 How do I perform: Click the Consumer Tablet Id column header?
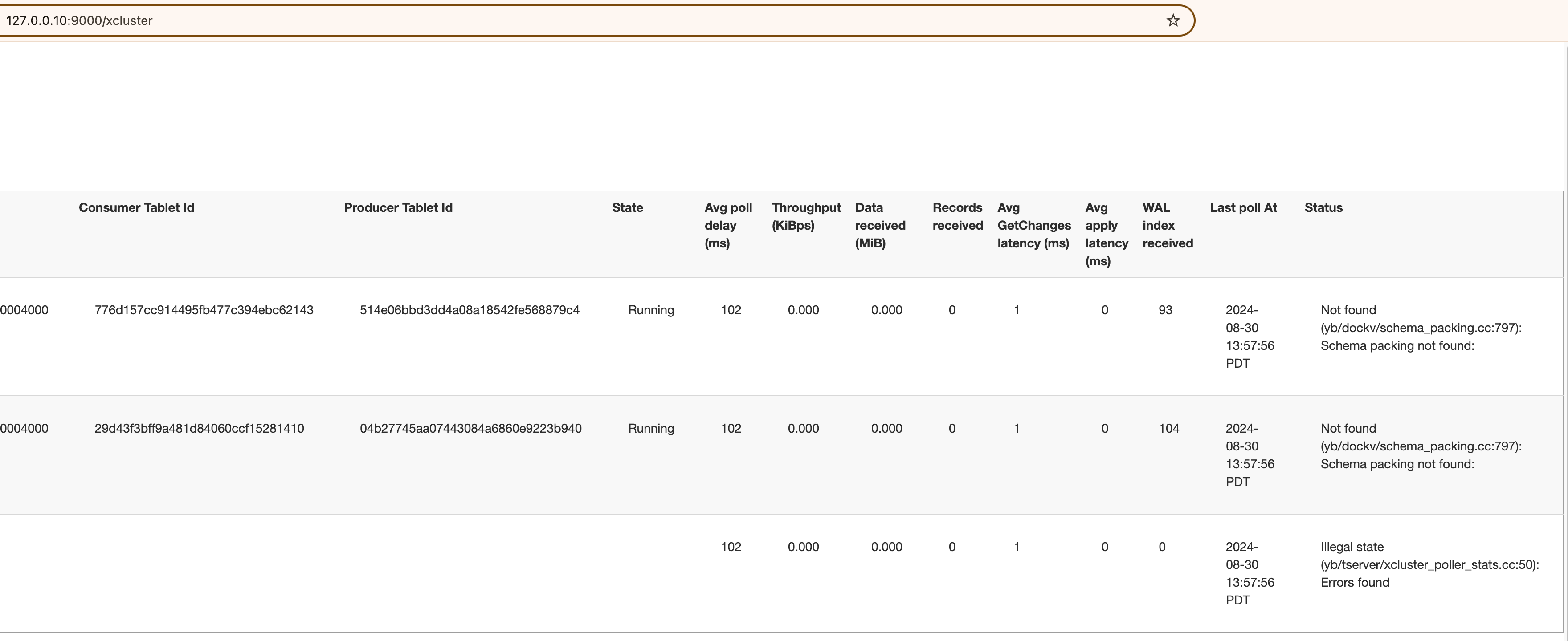coord(136,207)
